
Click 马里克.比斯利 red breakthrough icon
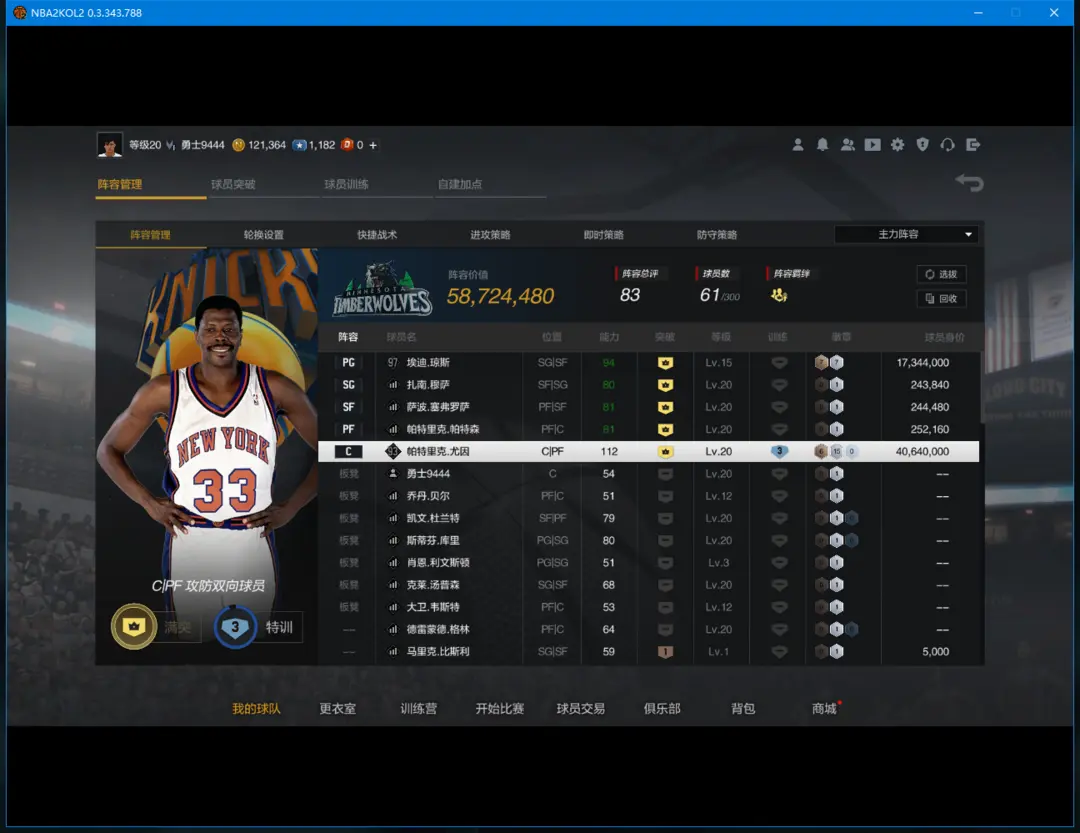click(x=665, y=651)
